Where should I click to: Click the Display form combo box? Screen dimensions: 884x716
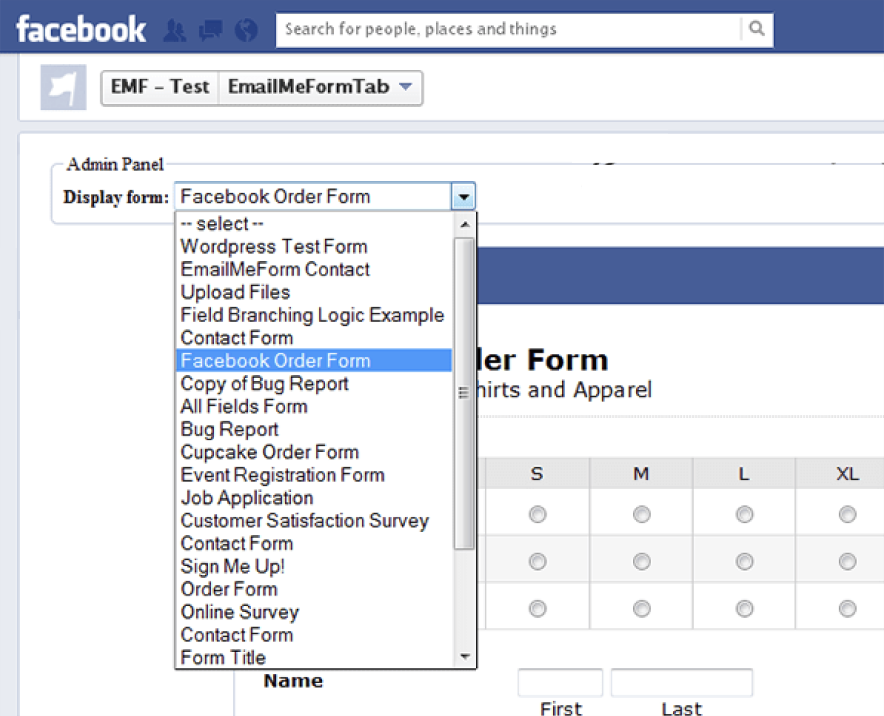tap(325, 197)
